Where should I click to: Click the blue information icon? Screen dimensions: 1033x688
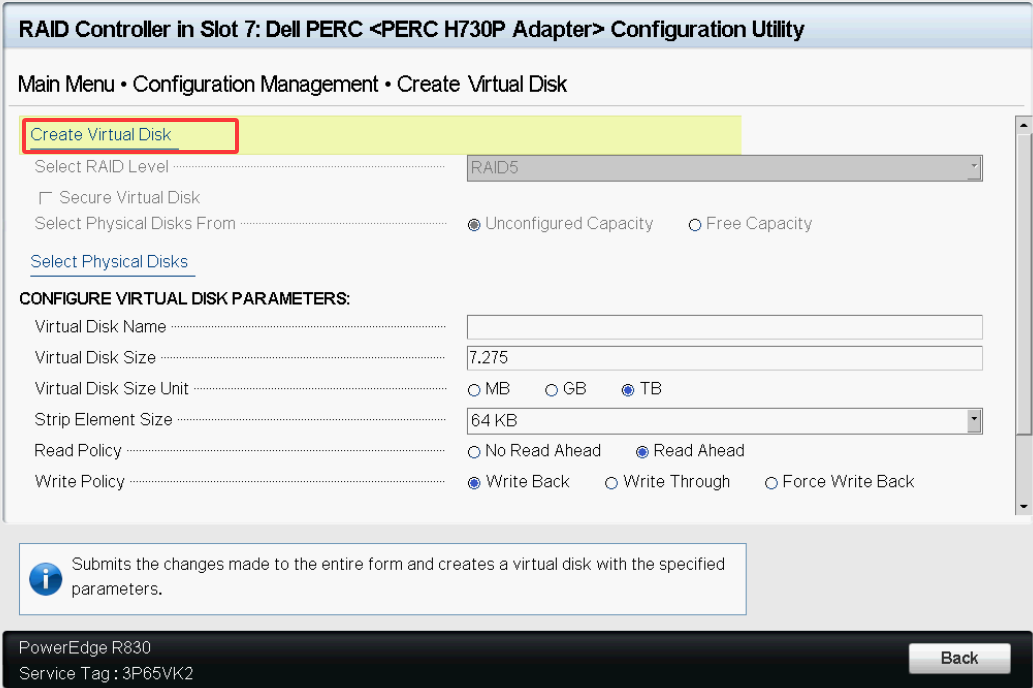[45, 578]
